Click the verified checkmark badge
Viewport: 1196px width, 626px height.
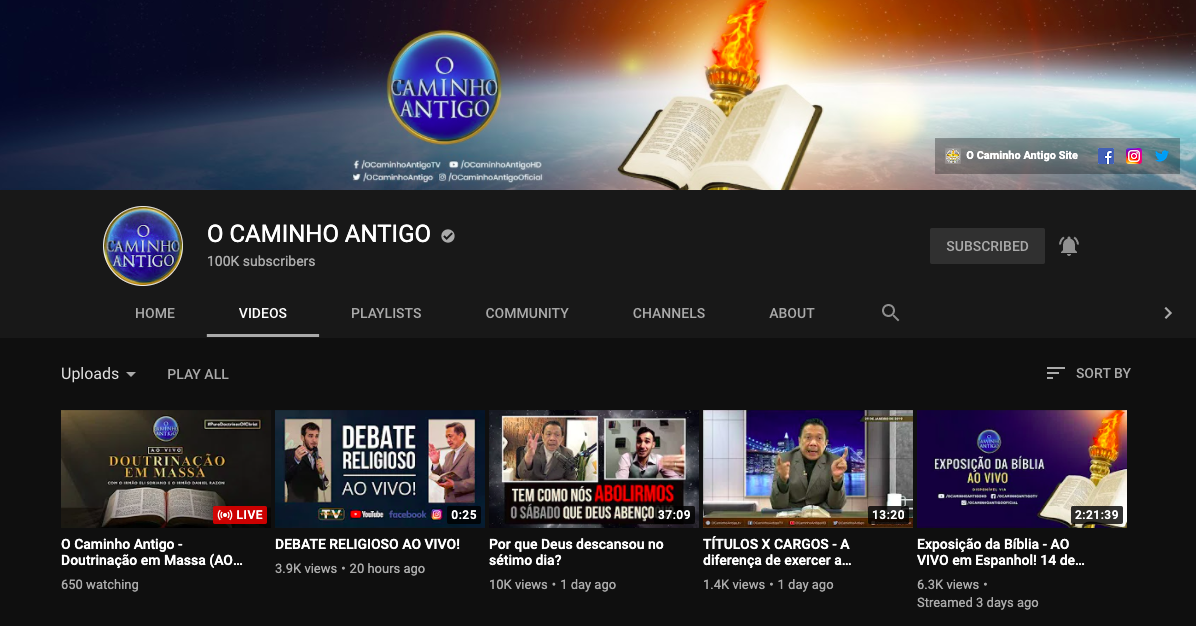point(448,236)
